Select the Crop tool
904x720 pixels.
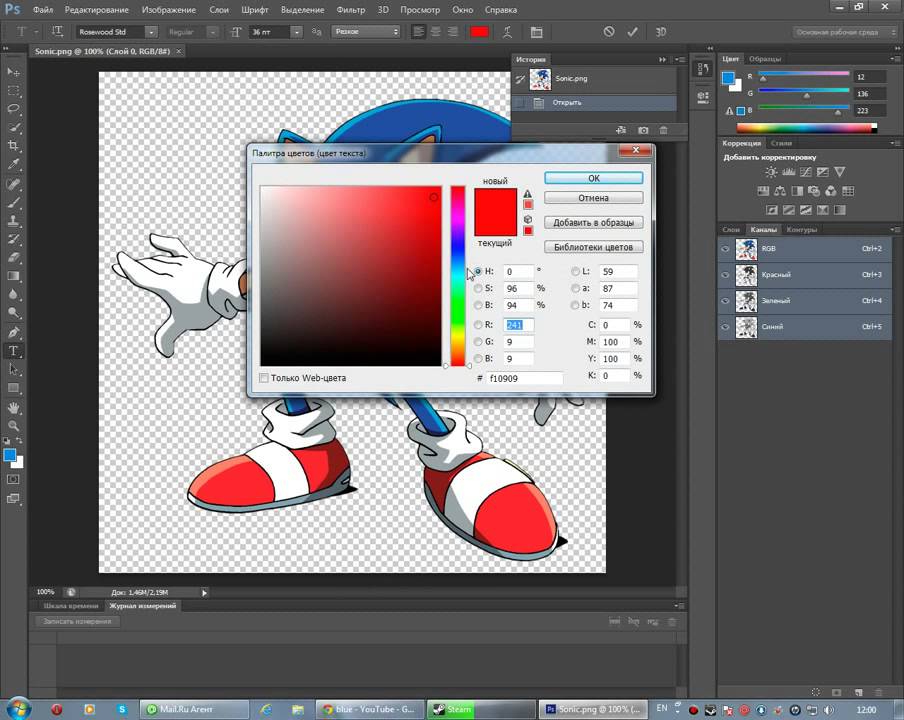[13, 146]
